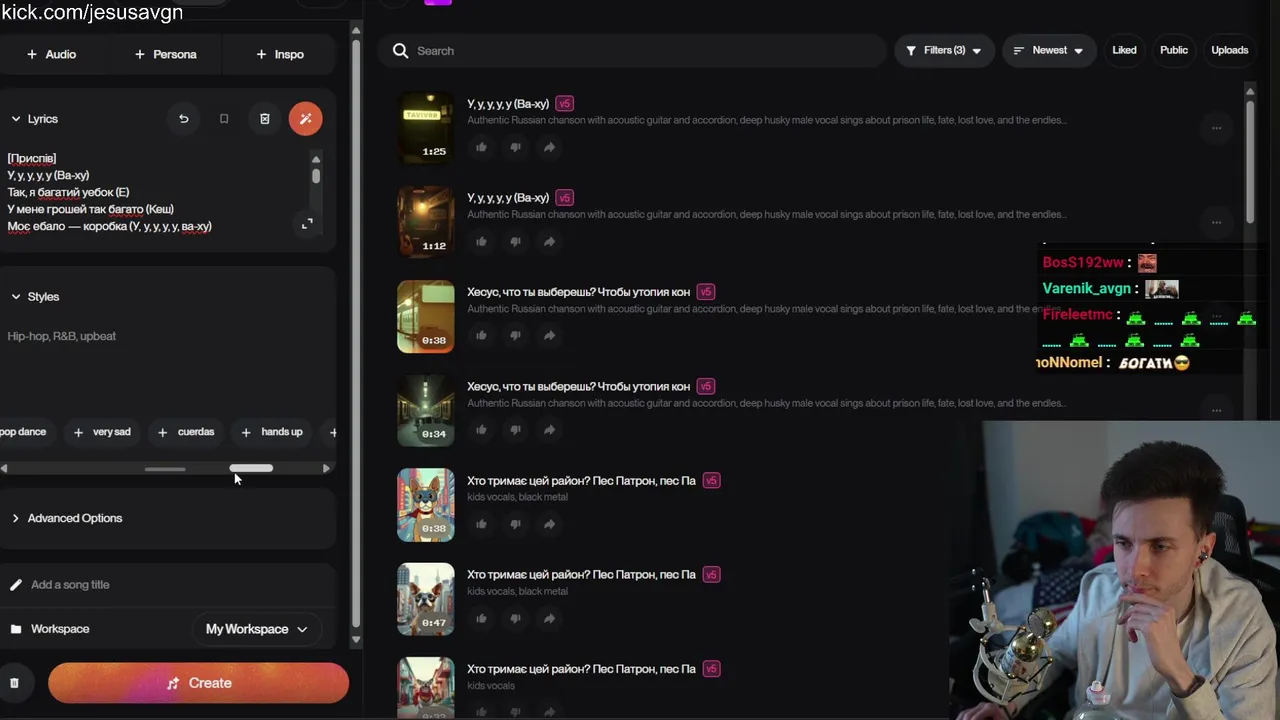This screenshot has height=720, width=1280.
Task: Dislike the 1:12 'У, у, у, у (Ва-ху)' song
Action: 515,241
